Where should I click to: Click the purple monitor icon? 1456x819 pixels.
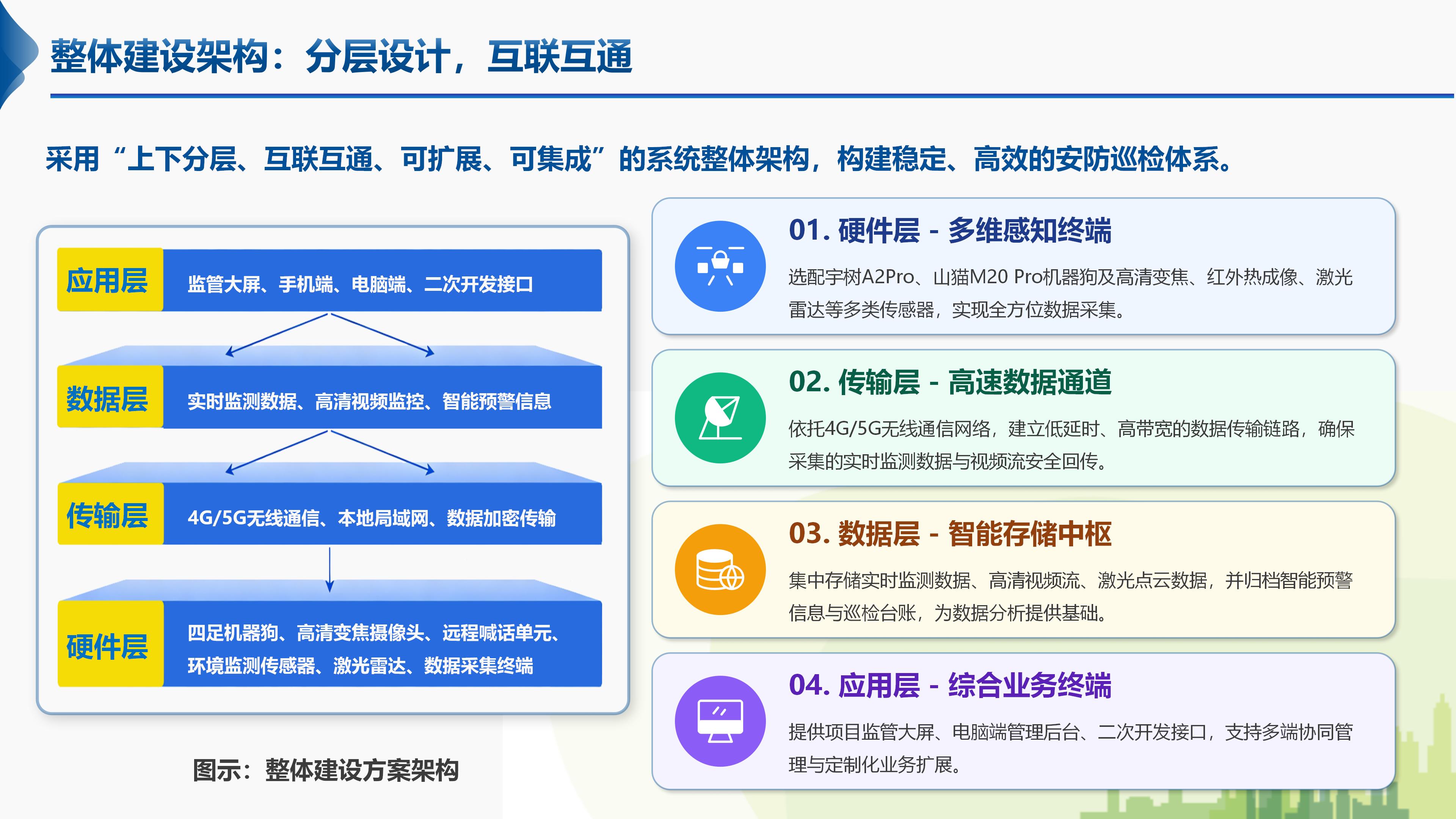[720, 721]
